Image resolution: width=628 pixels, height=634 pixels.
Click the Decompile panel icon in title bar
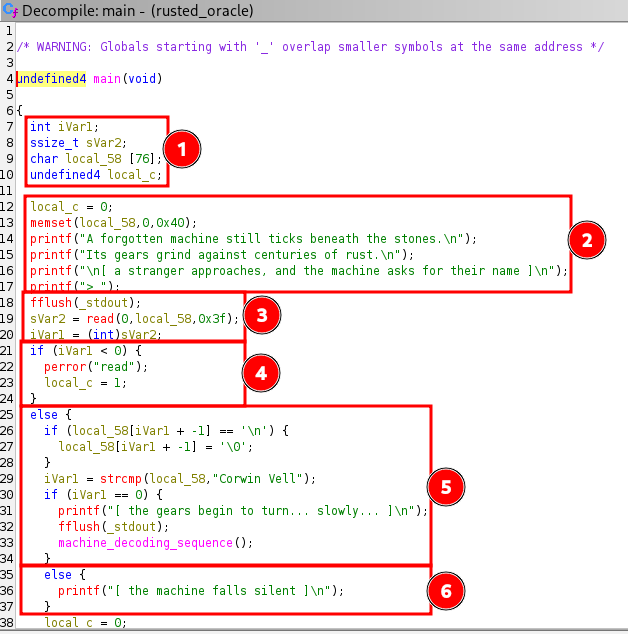click(x=11, y=11)
